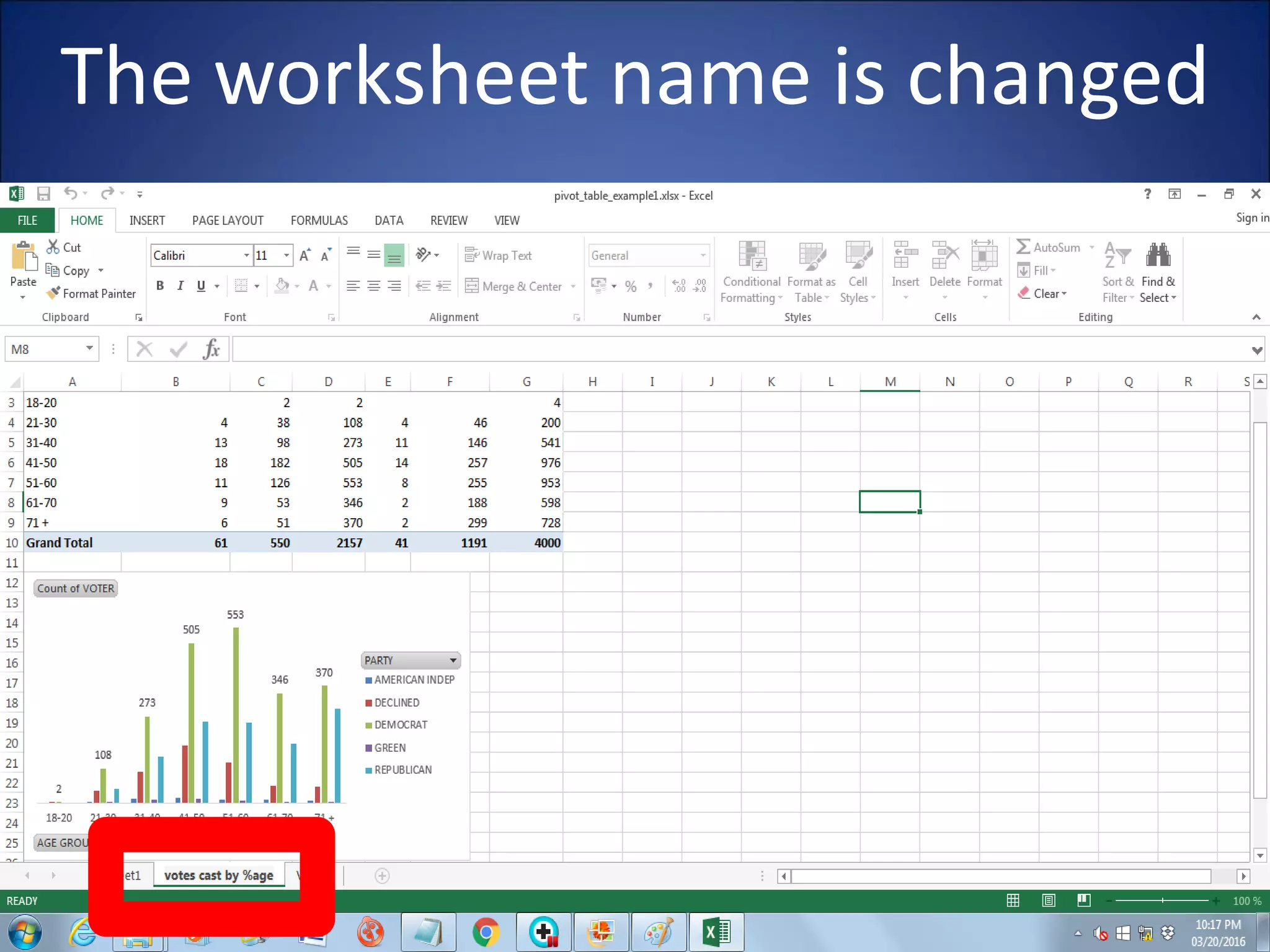Image resolution: width=1270 pixels, height=952 pixels.
Task: Apply Comma Style number format
Action: click(651, 286)
